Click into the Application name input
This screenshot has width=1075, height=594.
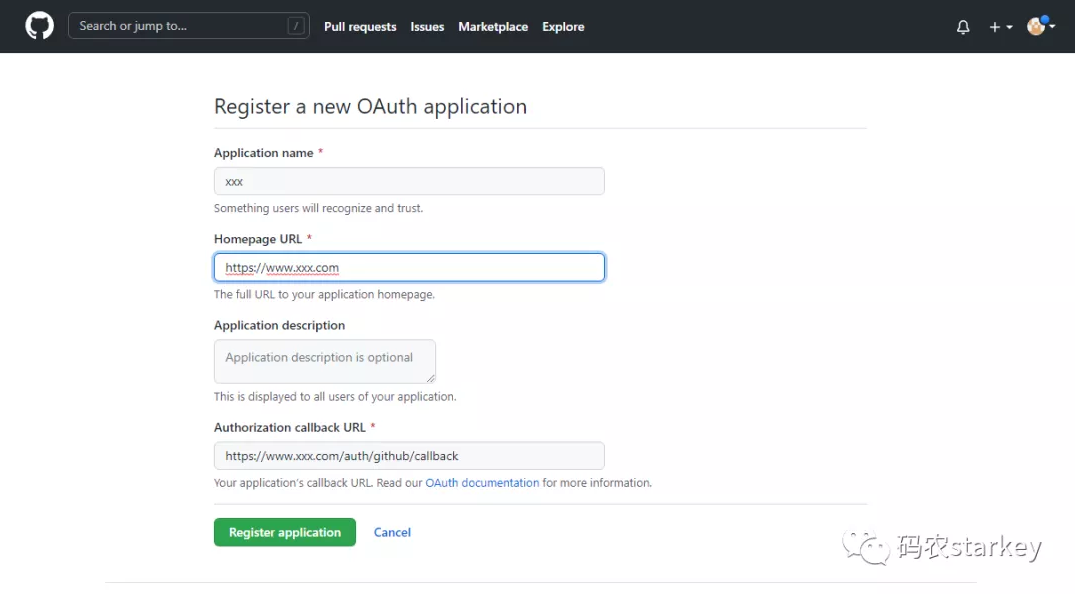409,181
